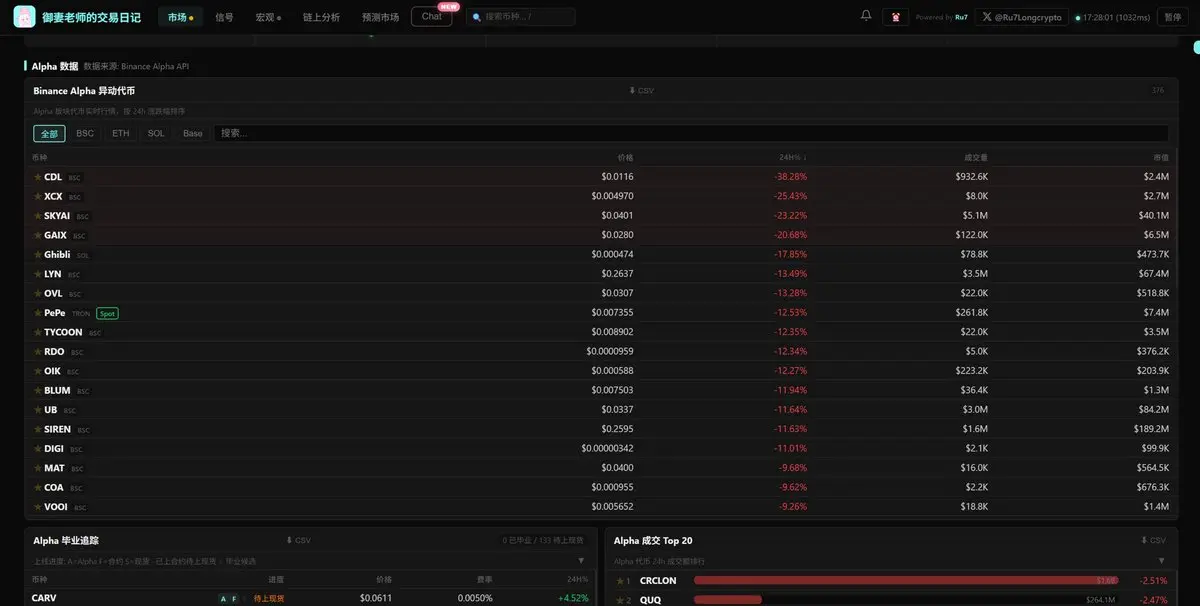
Task: Favorite the OIK token star
Action: [x=38, y=371]
